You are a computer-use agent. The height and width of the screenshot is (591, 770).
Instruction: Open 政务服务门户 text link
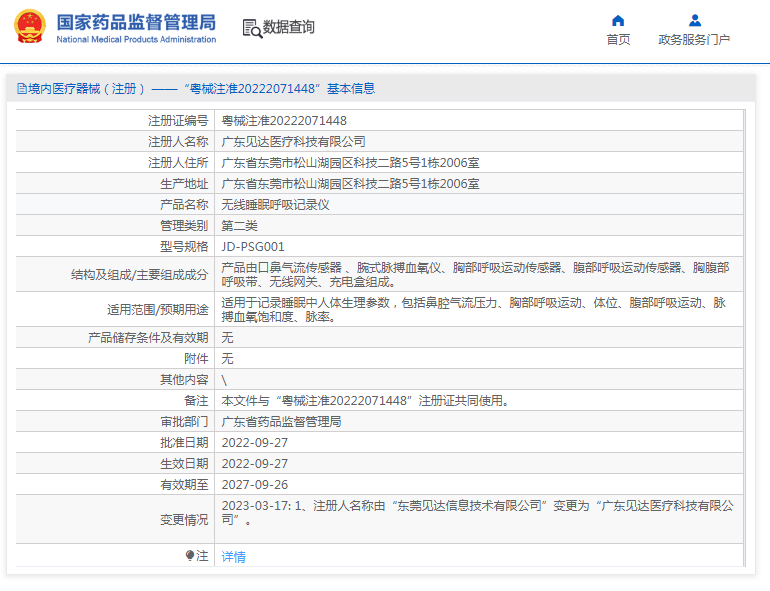click(x=694, y=39)
